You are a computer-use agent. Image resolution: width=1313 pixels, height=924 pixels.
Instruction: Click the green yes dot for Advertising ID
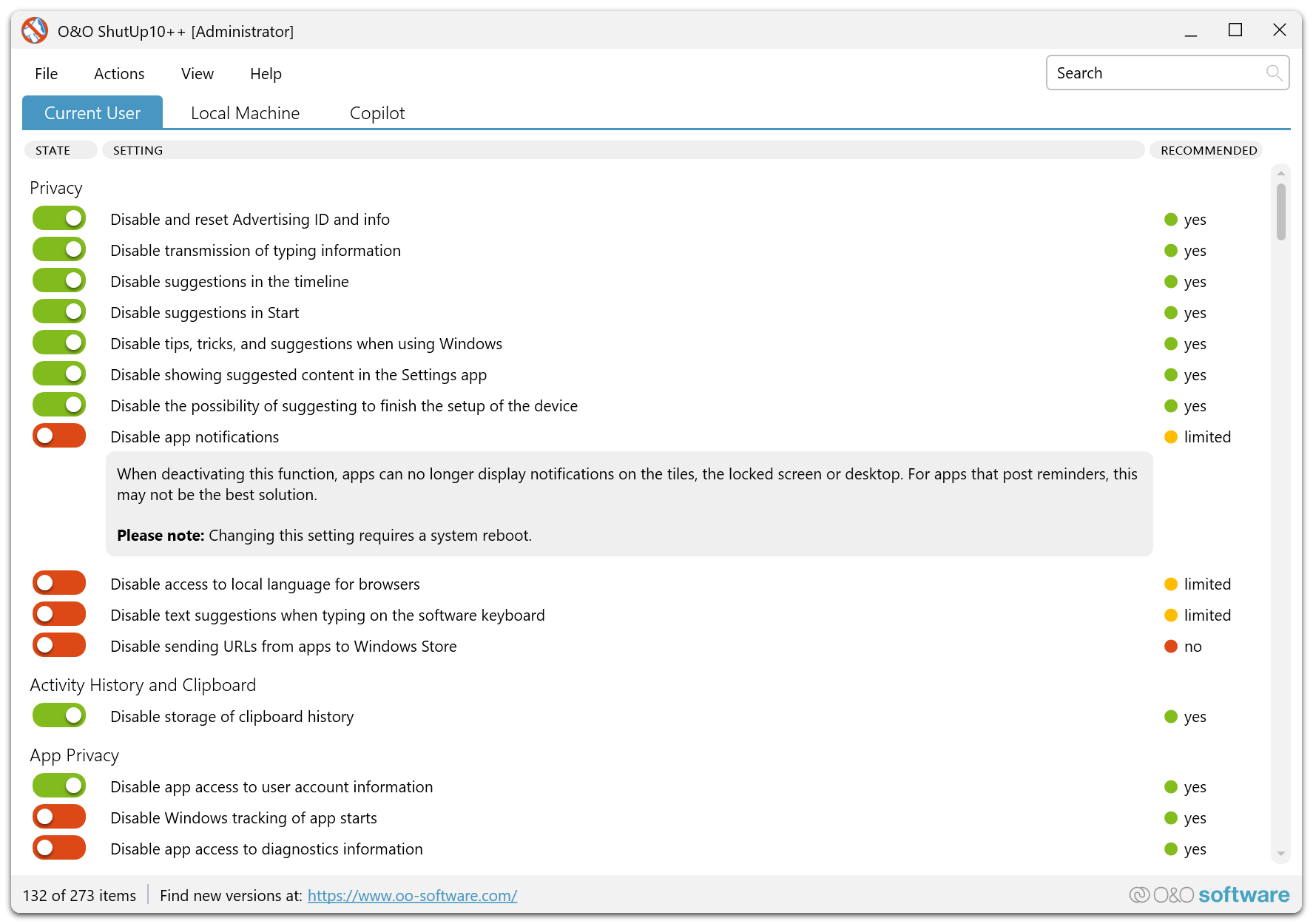[1171, 220]
